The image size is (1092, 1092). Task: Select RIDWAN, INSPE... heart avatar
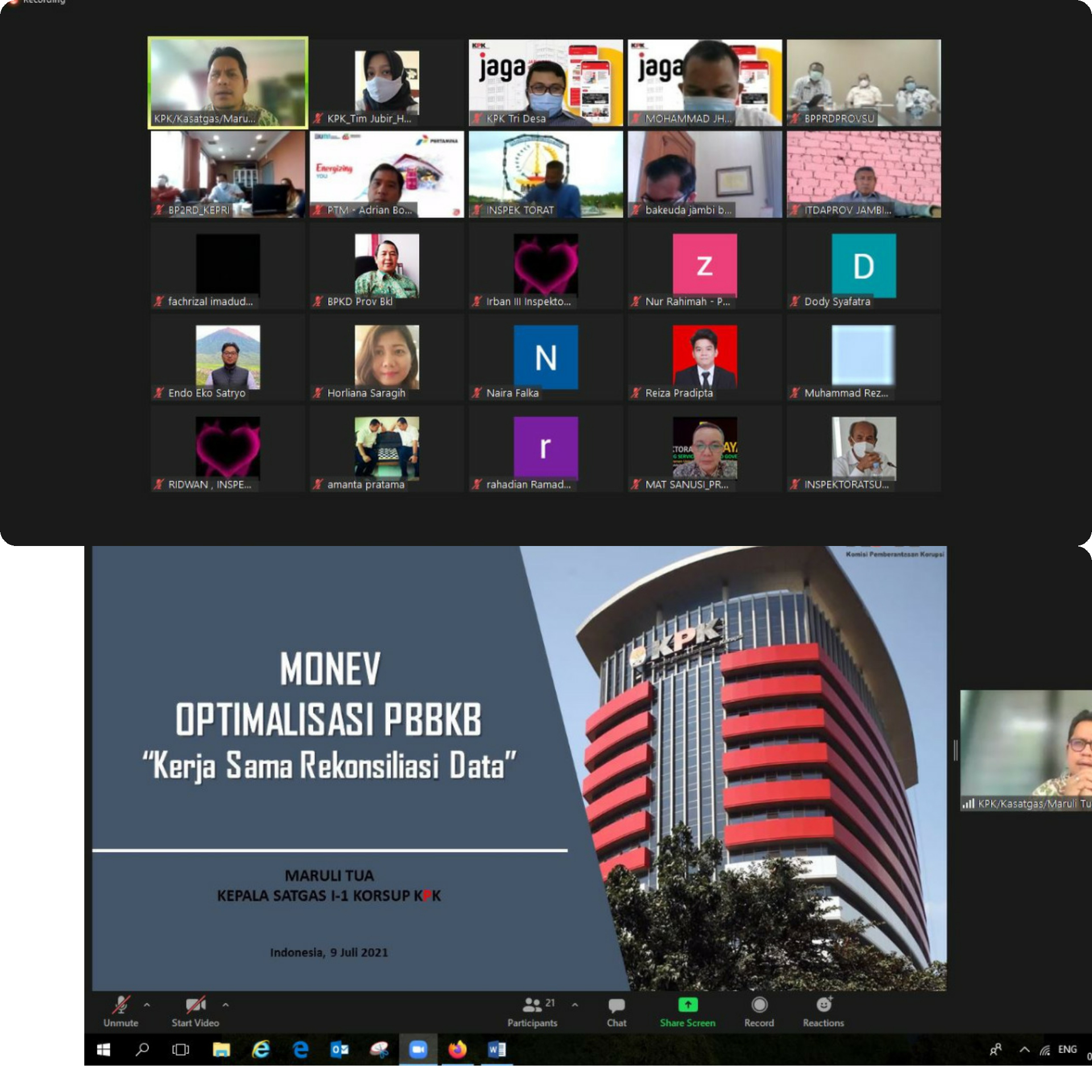pos(228,449)
